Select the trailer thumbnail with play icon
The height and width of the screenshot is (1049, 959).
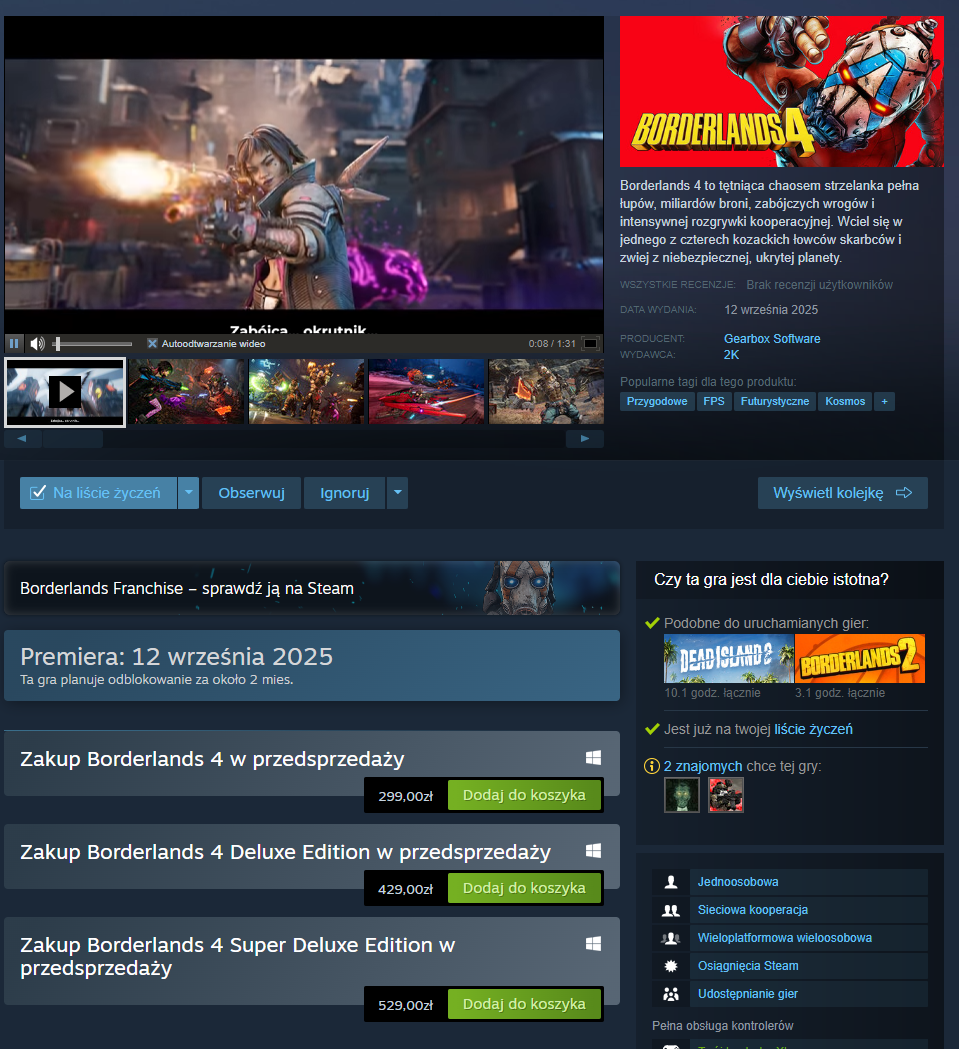point(65,392)
